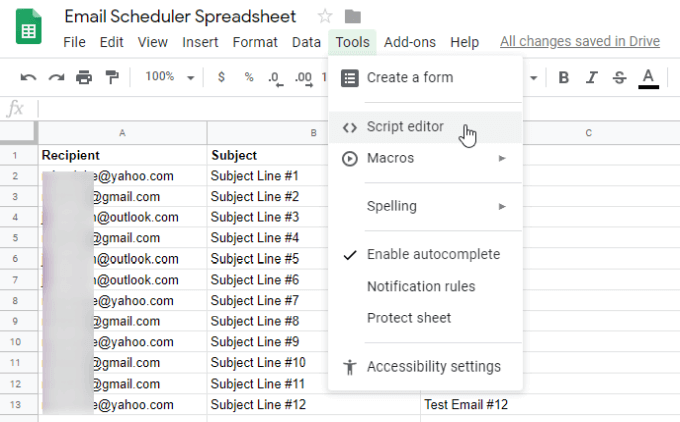Click the move-to-folder icon
The width and height of the screenshot is (680, 422).
tap(352, 16)
